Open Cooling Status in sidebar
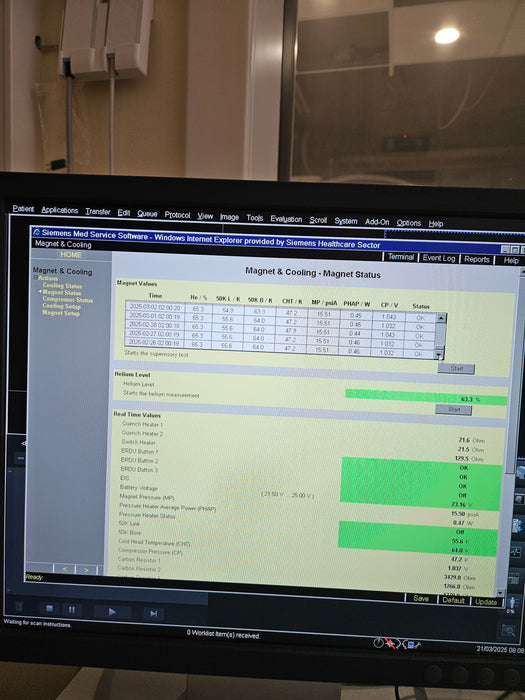This screenshot has width=525, height=700. (62, 286)
